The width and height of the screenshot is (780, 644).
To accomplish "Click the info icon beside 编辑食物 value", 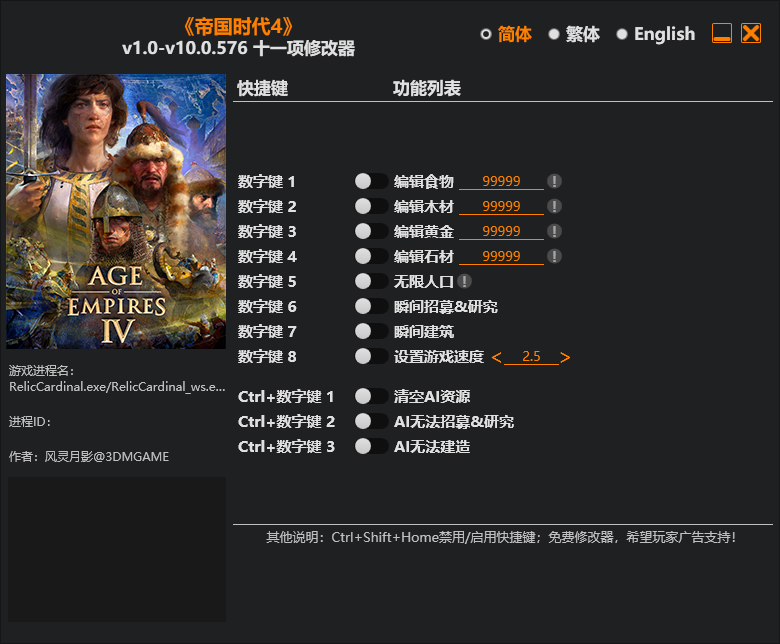I will 554,182.
